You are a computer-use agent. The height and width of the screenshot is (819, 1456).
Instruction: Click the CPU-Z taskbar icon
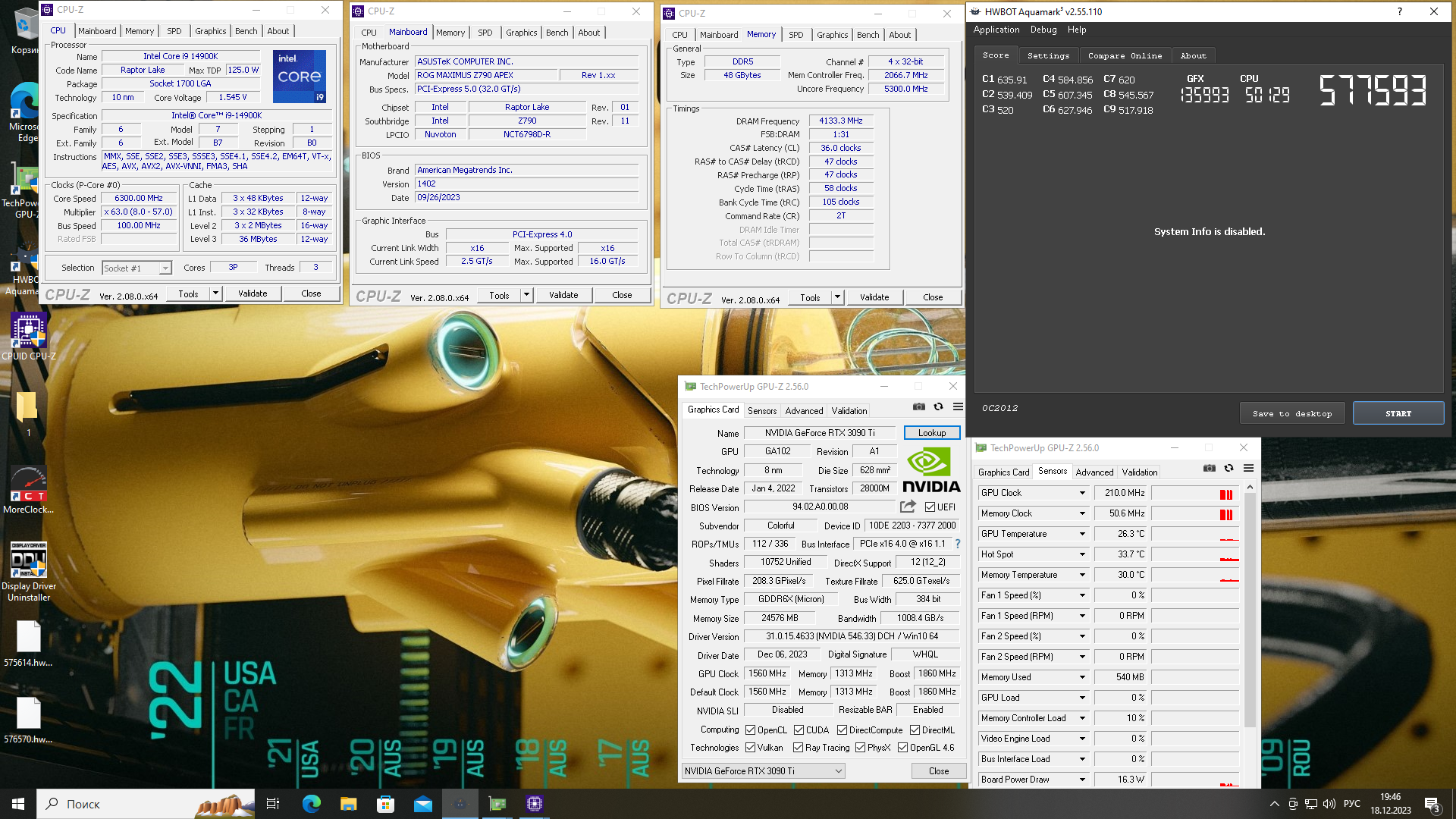(x=535, y=804)
